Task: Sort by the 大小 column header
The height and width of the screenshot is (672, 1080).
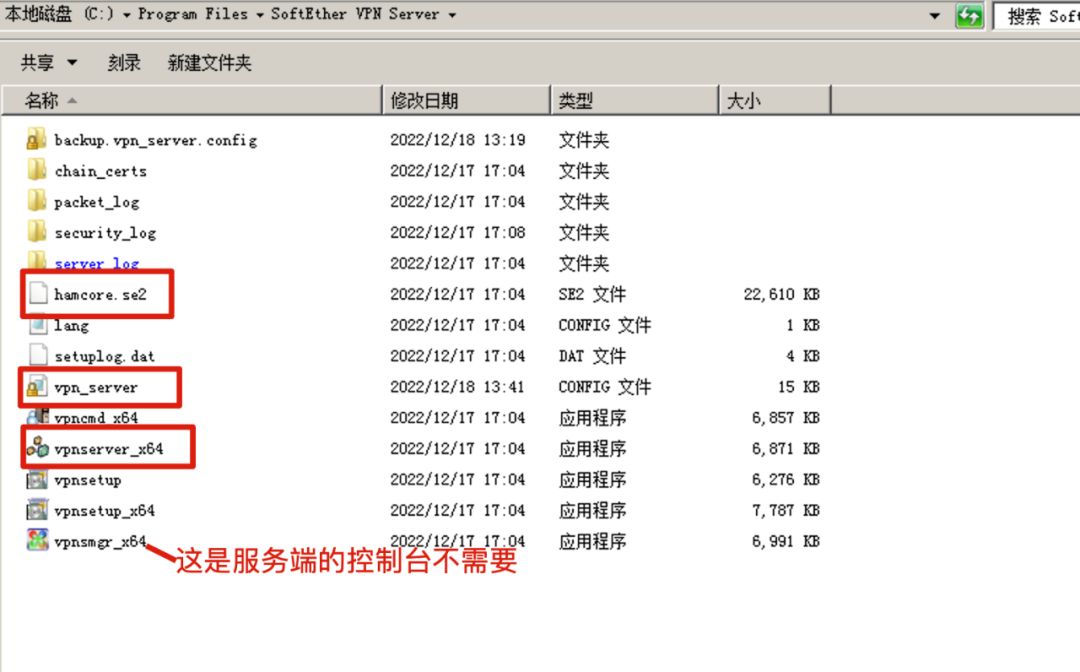Action: click(775, 101)
